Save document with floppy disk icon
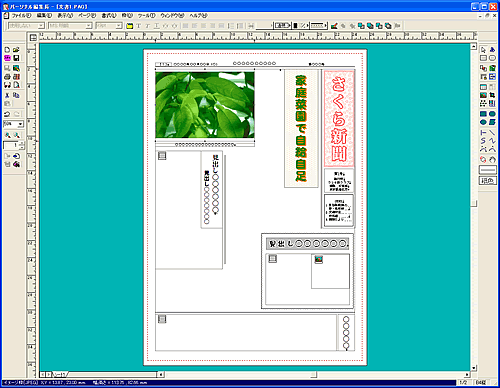This screenshot has height=388, width=500. tap(16, 58)
